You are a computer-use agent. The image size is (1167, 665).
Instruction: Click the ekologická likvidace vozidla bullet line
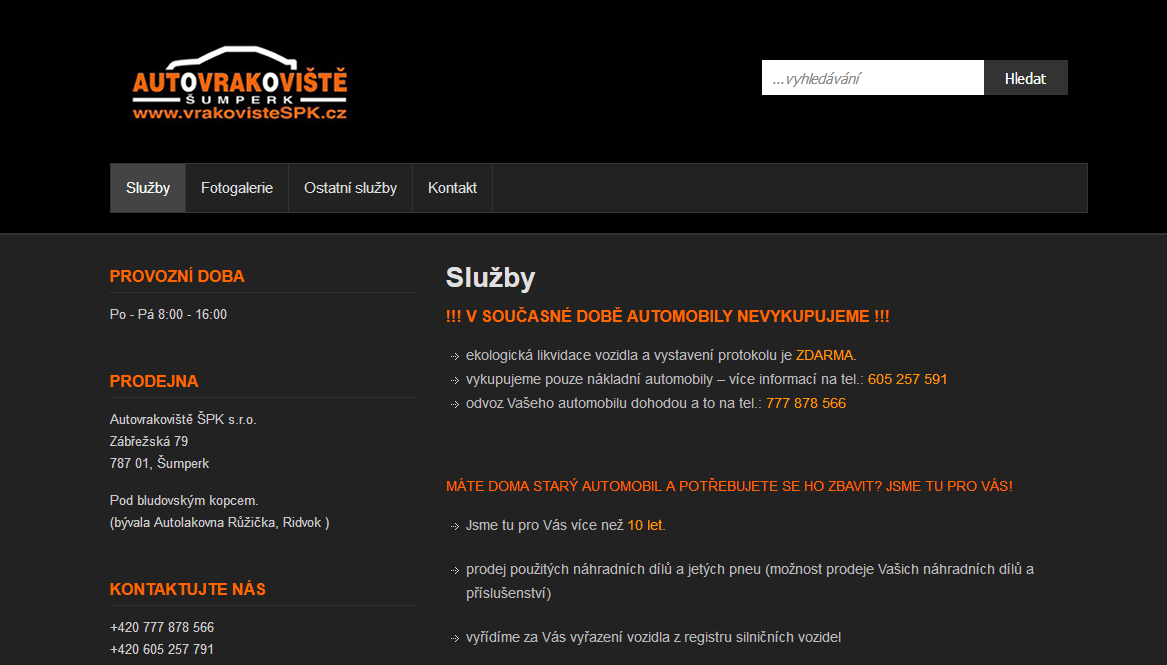point(661,356)
